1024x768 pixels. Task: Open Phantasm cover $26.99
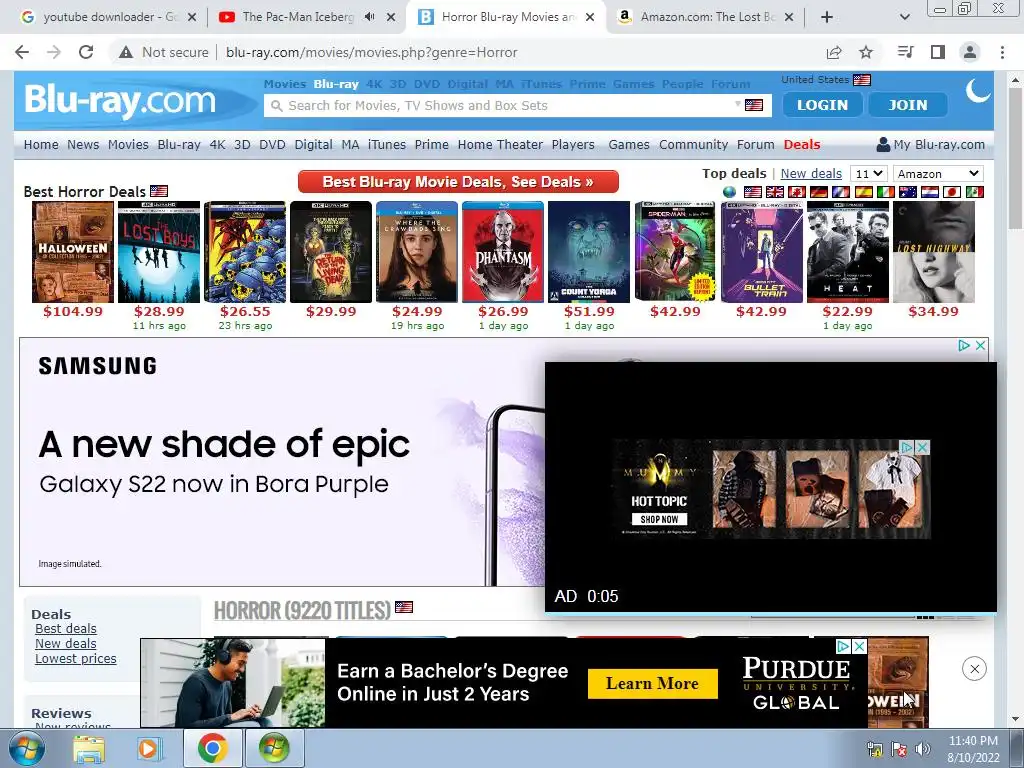click(503, 252)
